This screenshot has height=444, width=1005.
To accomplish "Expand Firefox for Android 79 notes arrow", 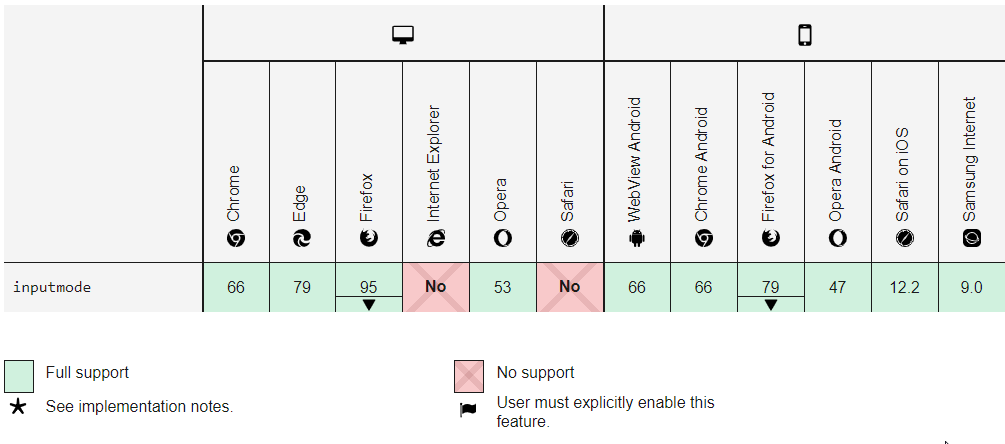I will pos(770,305).
